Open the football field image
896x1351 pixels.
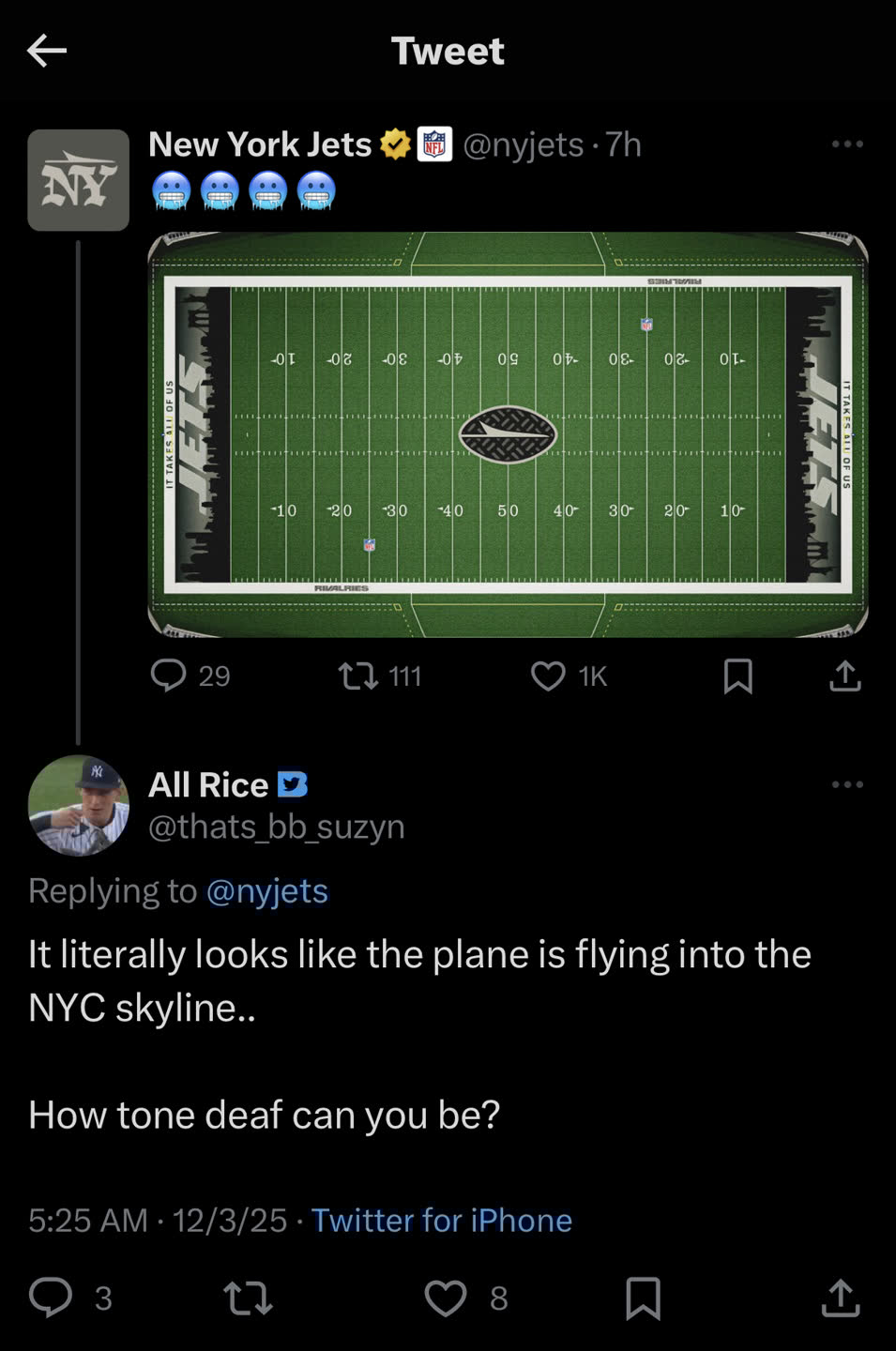coord(508,434)
